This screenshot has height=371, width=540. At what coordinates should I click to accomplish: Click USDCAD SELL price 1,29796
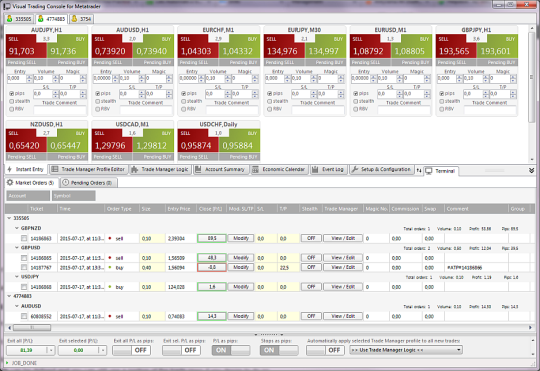[x=112, y=141]
